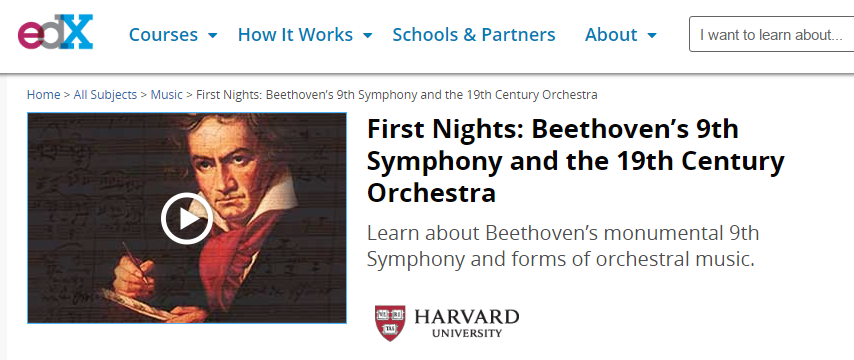Click the First Nights breadcrumb text

396,95
